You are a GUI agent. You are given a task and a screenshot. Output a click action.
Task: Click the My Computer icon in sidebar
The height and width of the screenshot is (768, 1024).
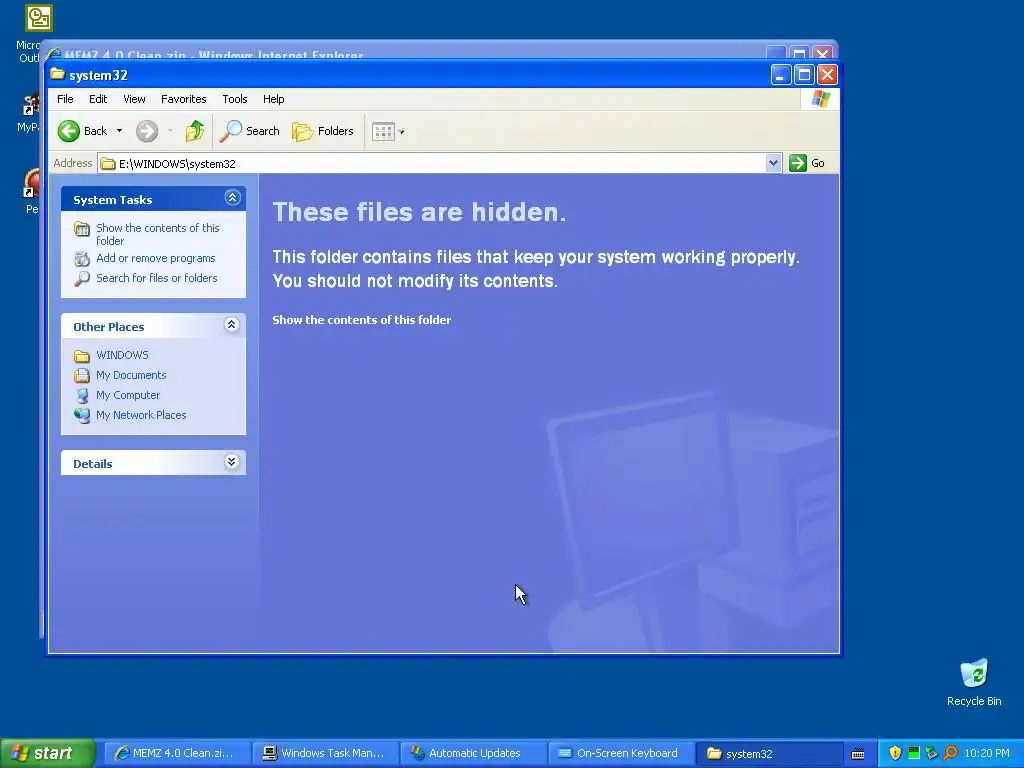82,396
